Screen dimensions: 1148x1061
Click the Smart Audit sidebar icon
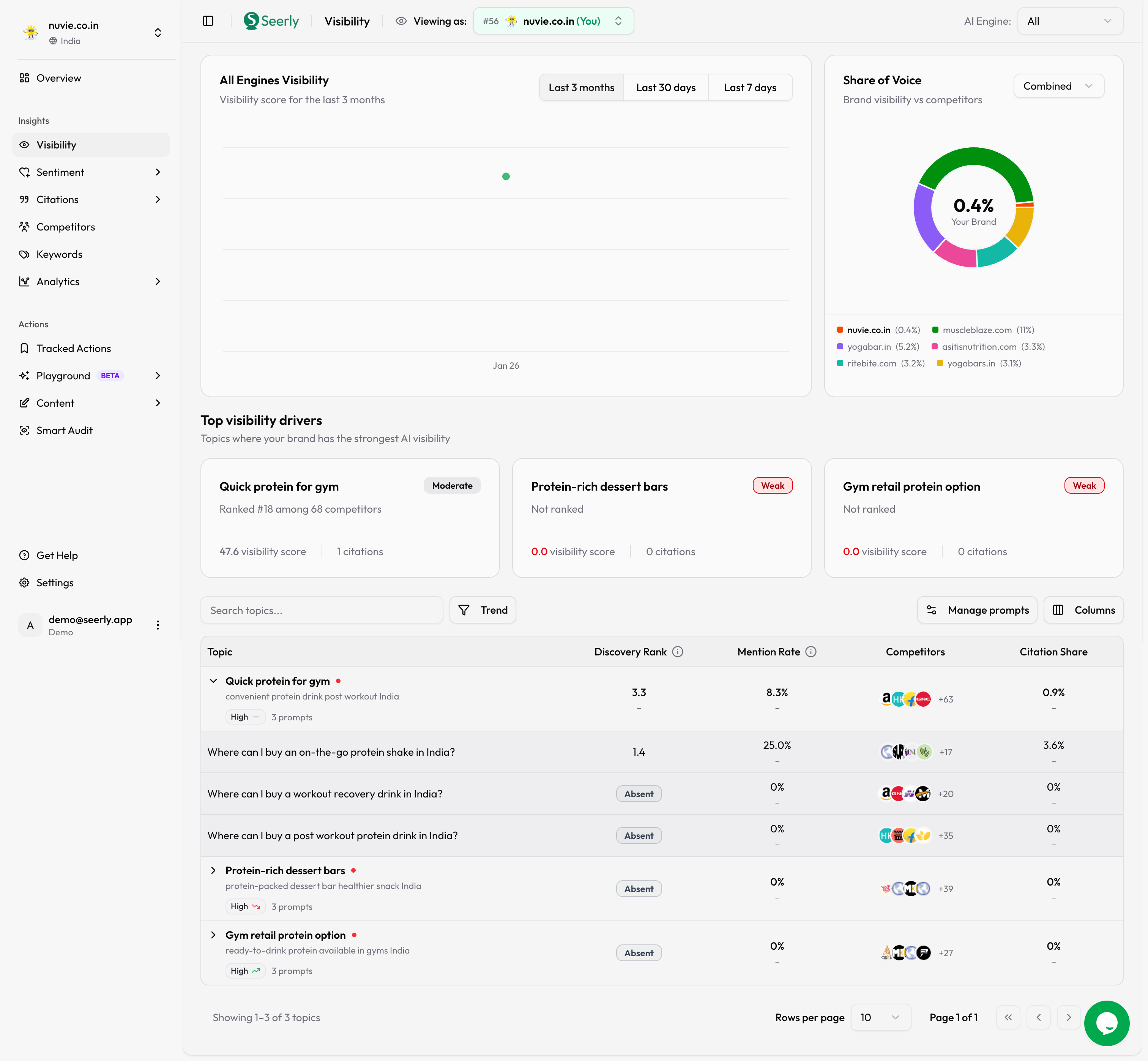(24, 431)
